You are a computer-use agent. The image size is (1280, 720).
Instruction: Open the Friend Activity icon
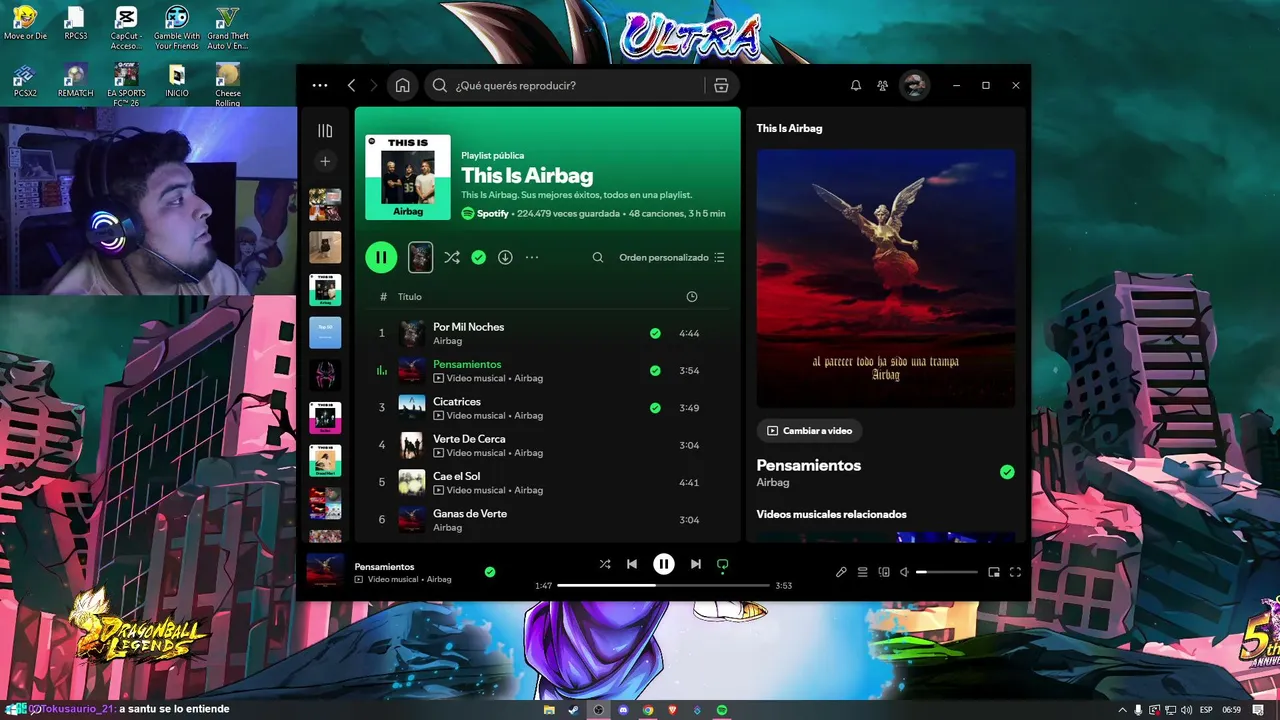pos(882,85)
